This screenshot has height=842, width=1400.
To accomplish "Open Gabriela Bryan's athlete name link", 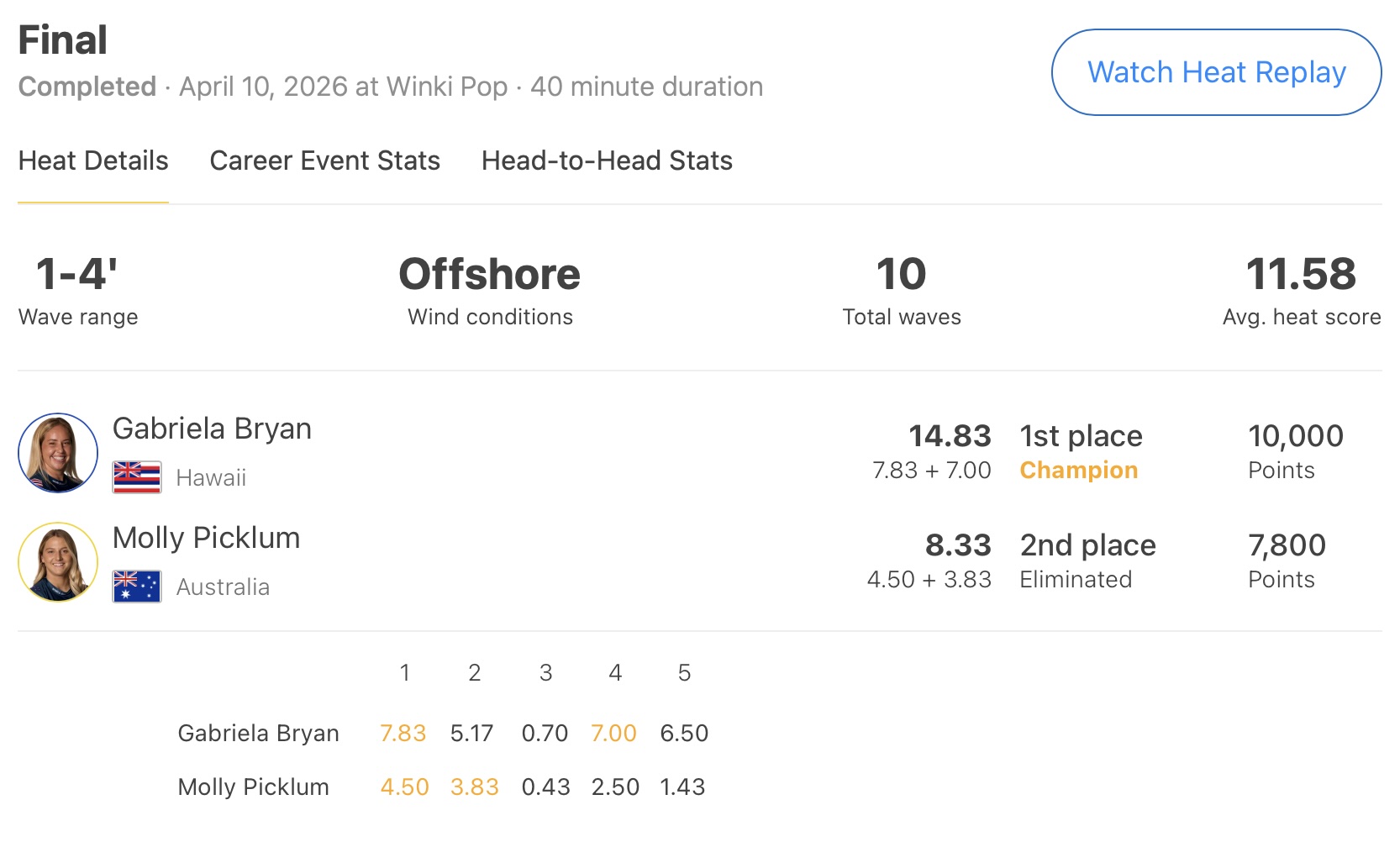I will click(212, 429).
